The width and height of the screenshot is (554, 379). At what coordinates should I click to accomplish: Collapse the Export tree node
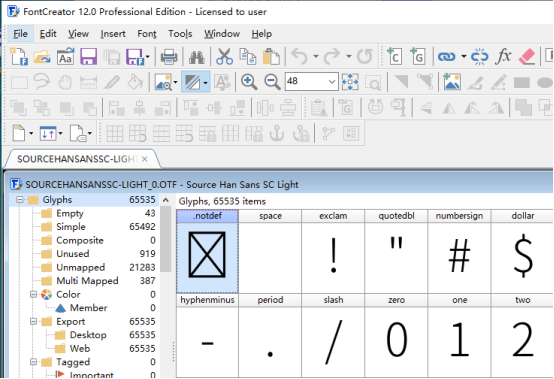pyautogui.click(x=33, y=321)
